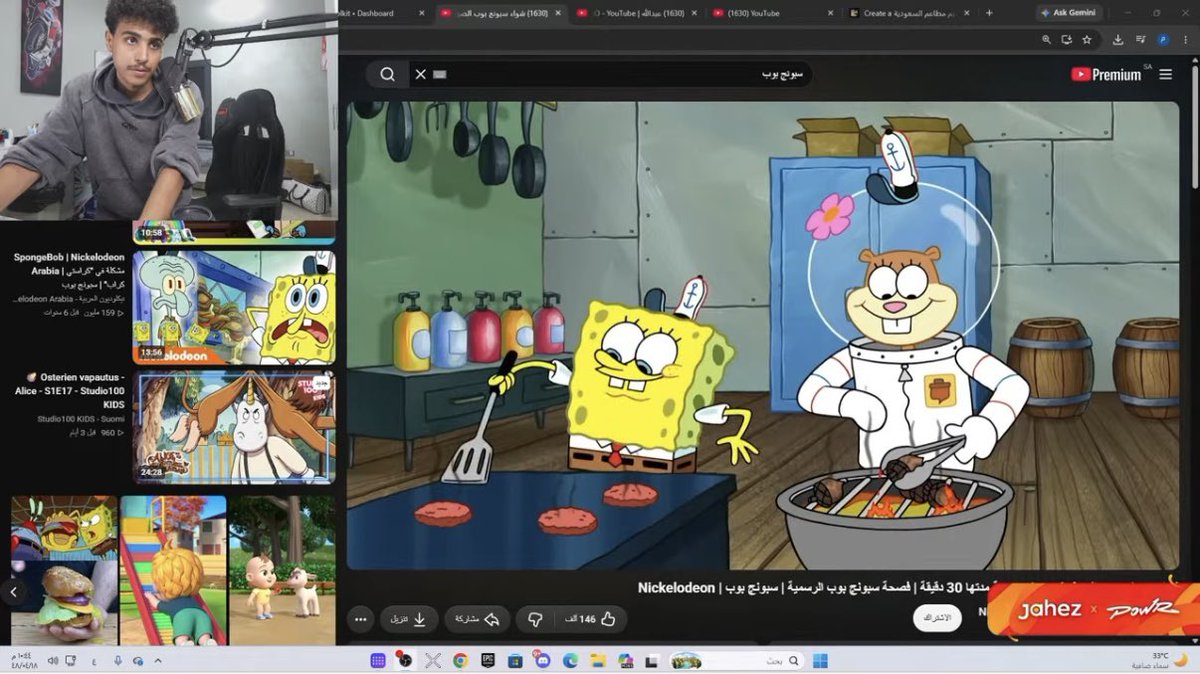This screenshot has height=674, width=1200.
Task: Click the install/cast icon beside the star
Action: pyautogui.click(x=1067, y=40)
